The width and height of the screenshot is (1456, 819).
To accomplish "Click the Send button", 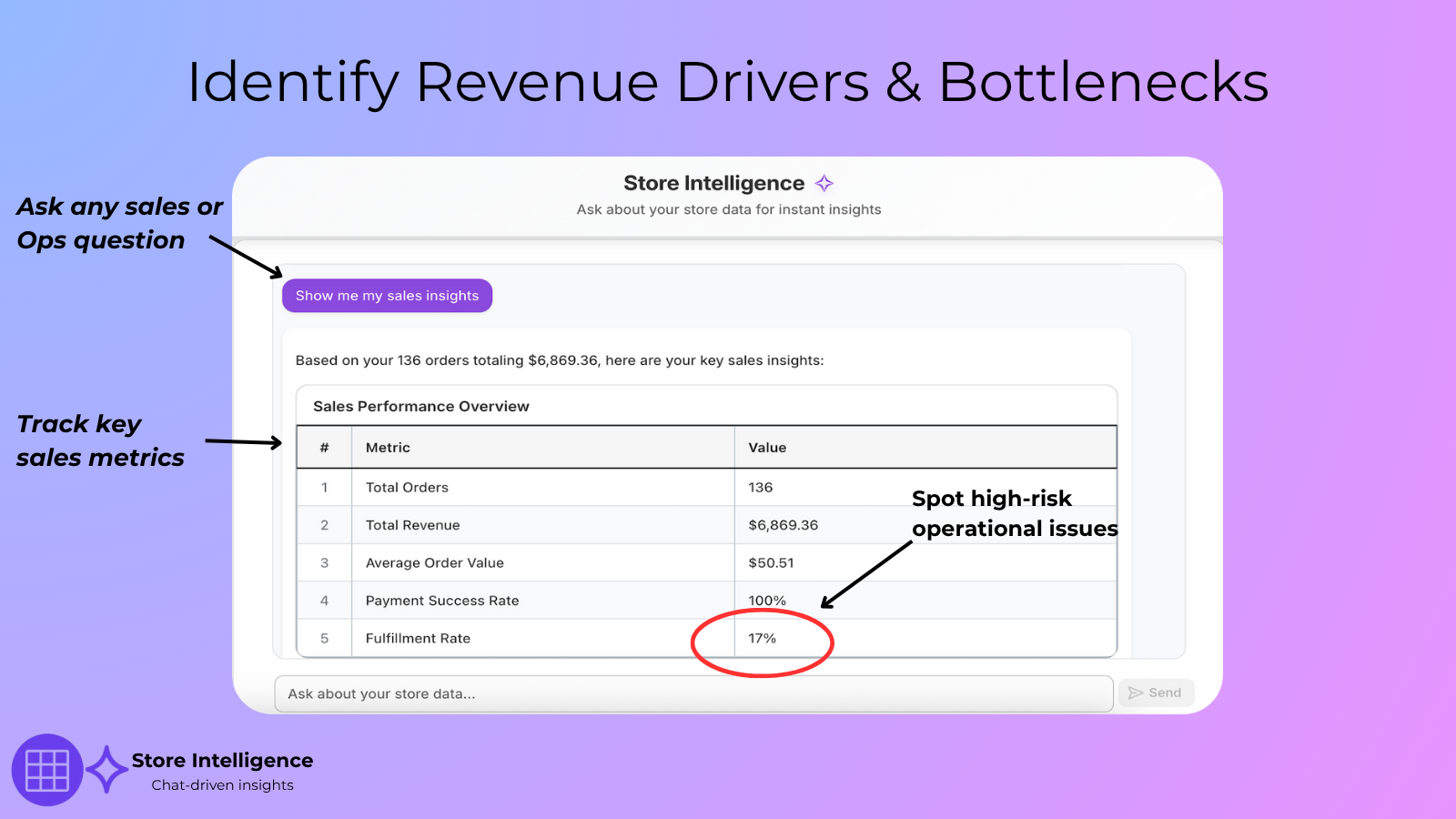I will click(x=1156, y=693).
